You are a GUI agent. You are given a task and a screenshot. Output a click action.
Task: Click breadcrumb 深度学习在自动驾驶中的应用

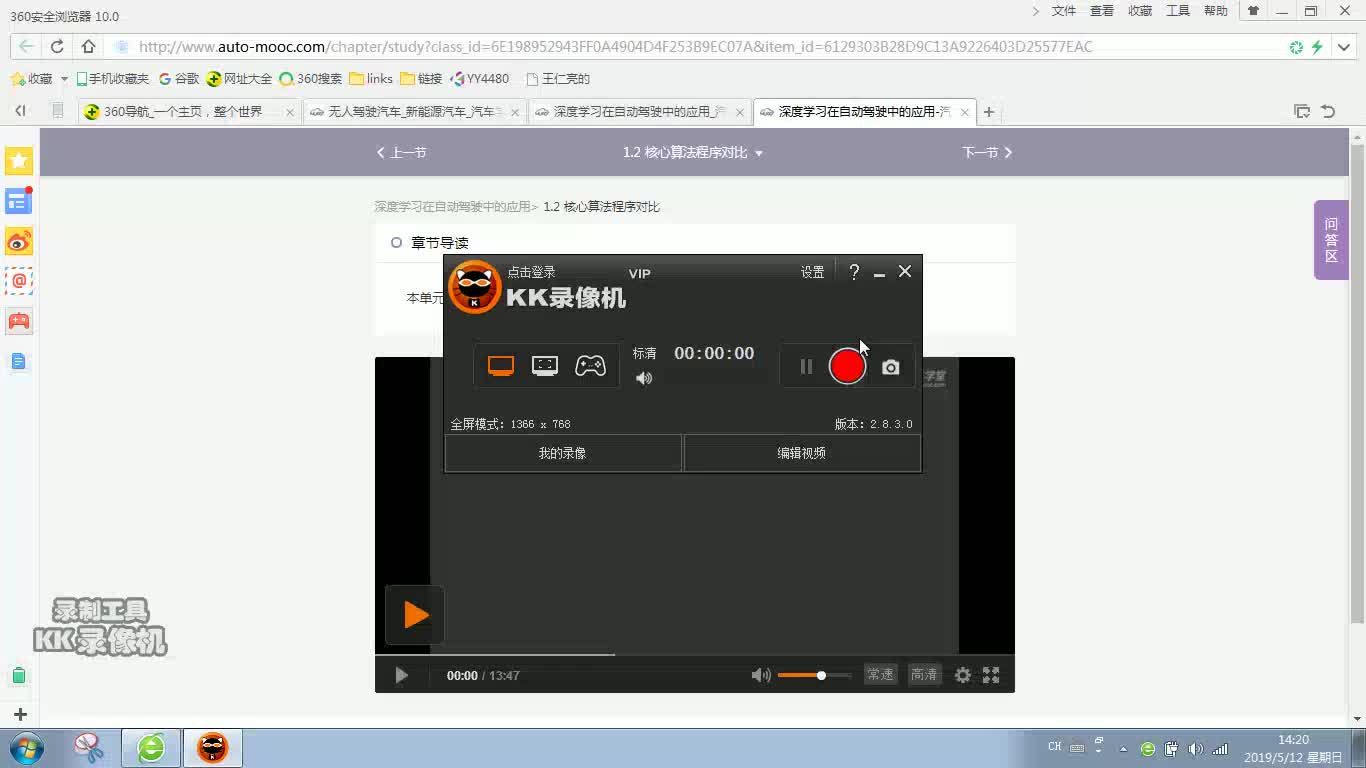pos(452,207)
